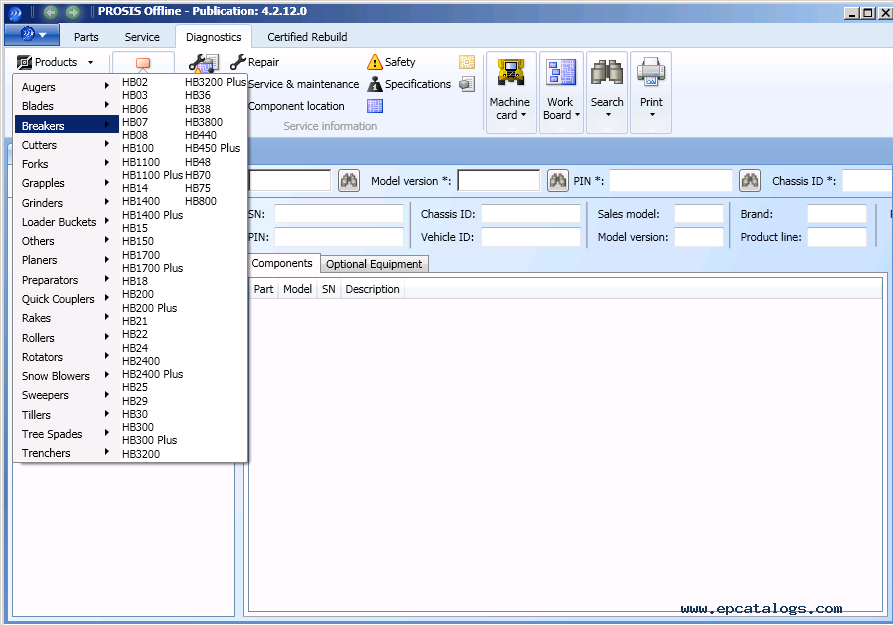Open the Work Board menu
This screenshot has height=625, width=893.
coord(561,92)
